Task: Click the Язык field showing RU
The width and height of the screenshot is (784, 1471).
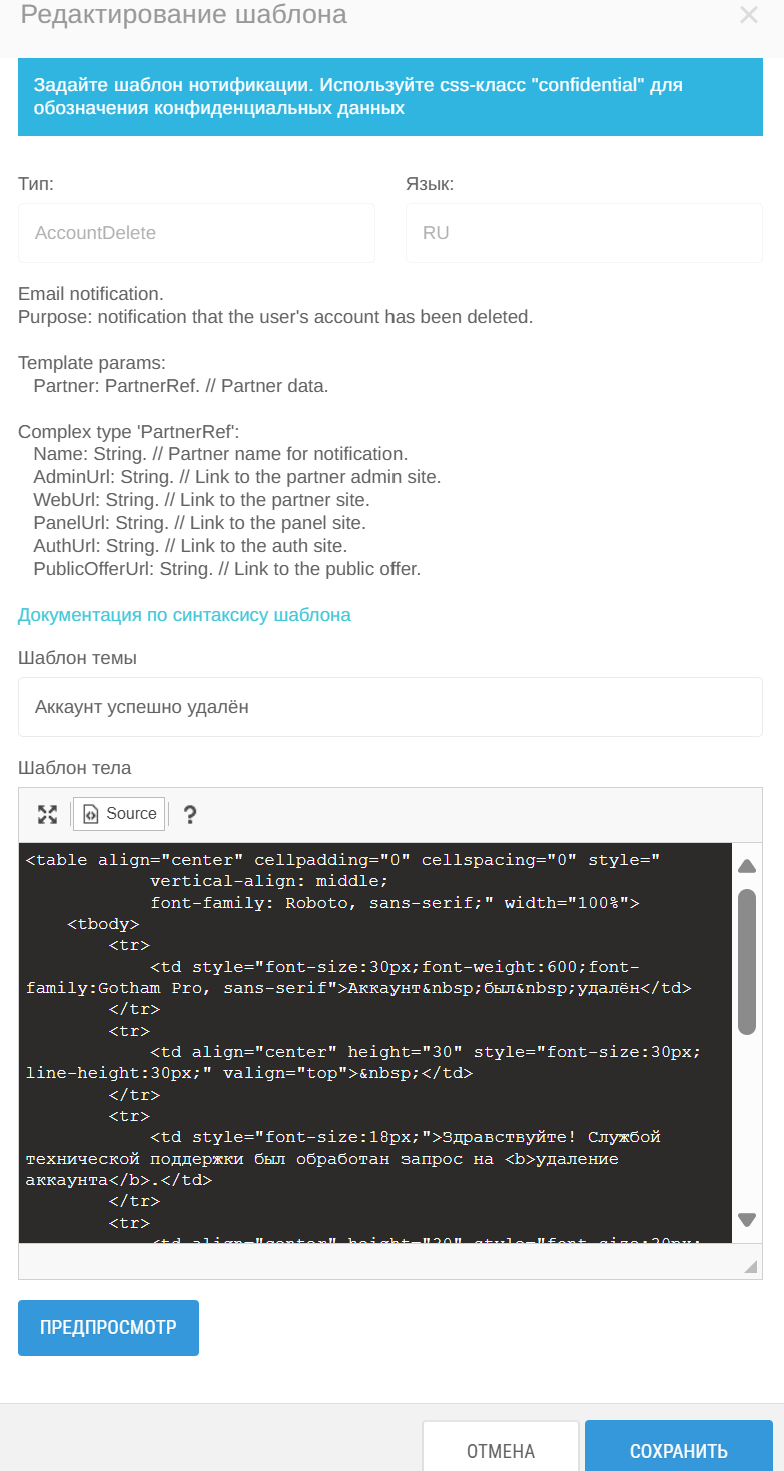Action: 584,233
